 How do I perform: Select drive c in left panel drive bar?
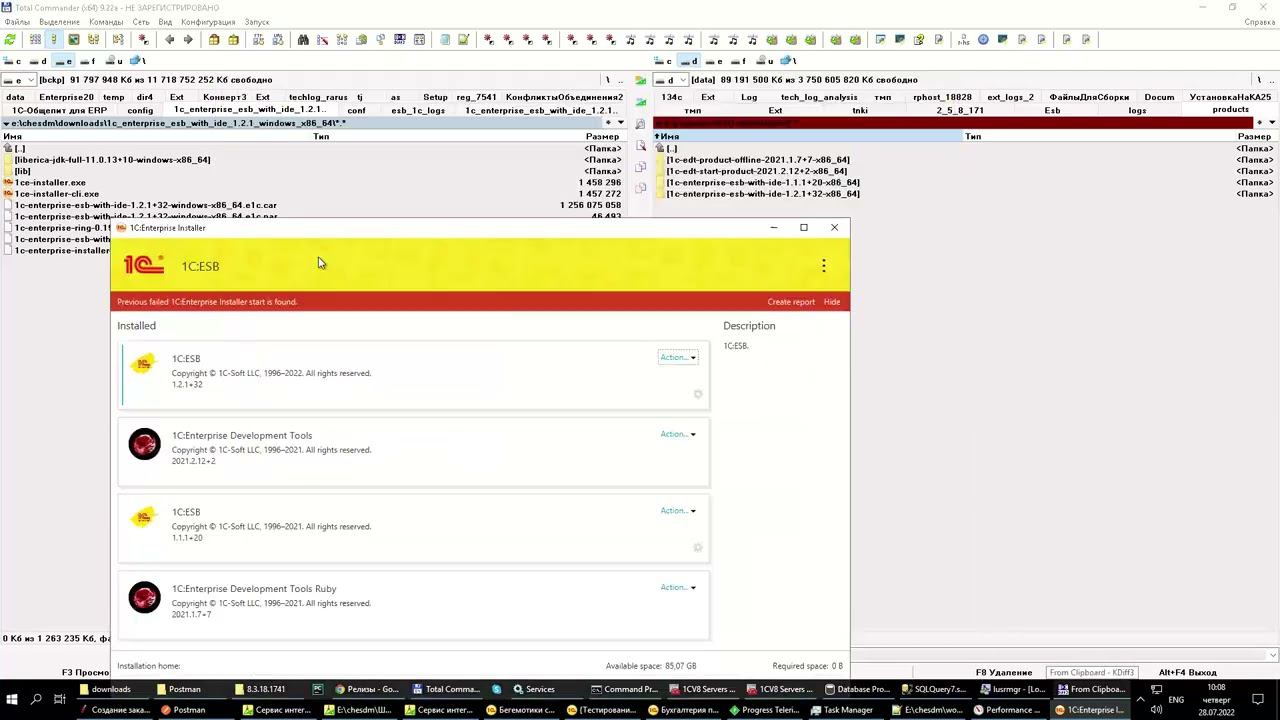[x=13, y=61]
